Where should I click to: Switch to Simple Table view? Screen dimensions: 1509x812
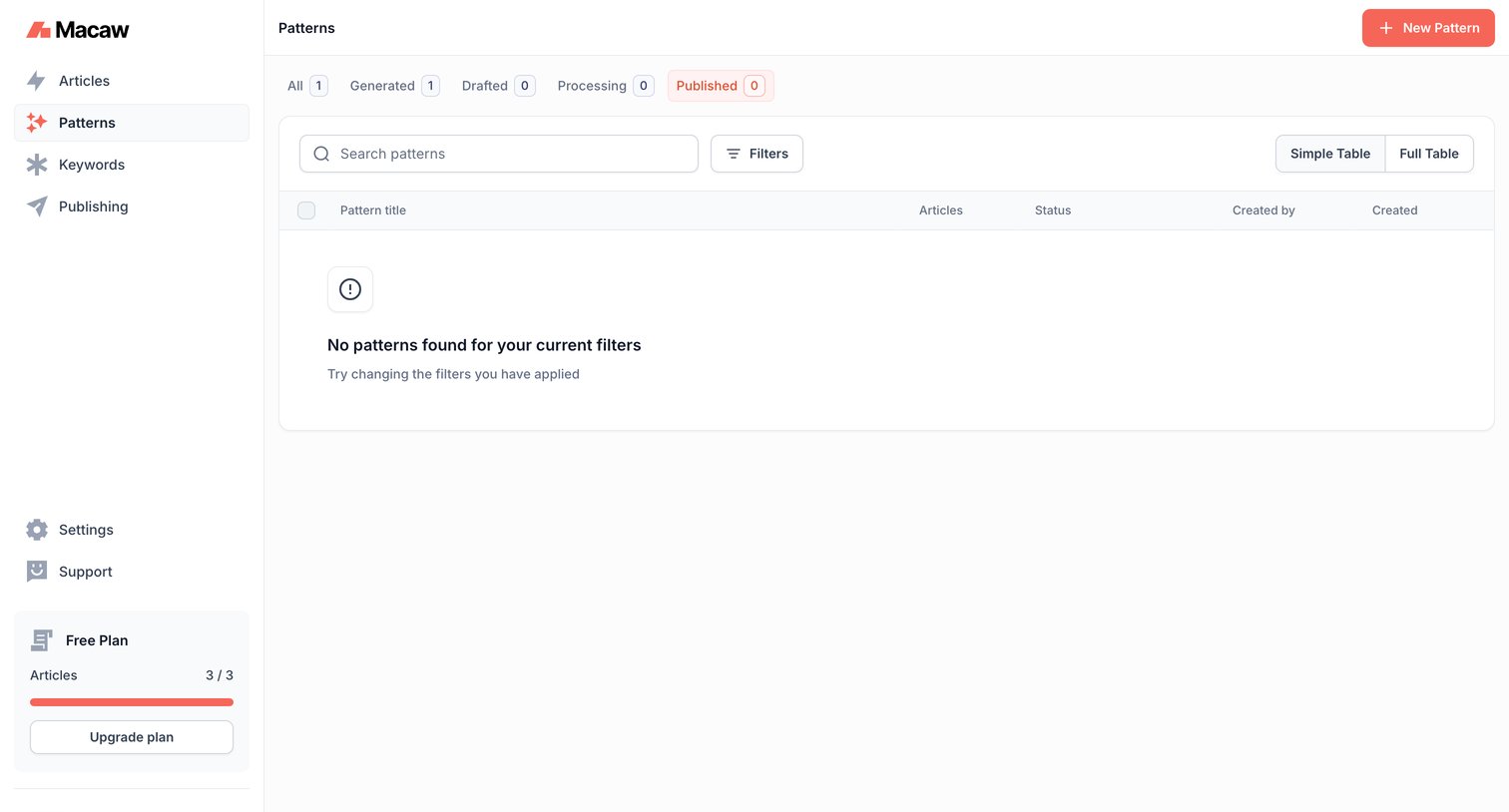pos(1330,154)
